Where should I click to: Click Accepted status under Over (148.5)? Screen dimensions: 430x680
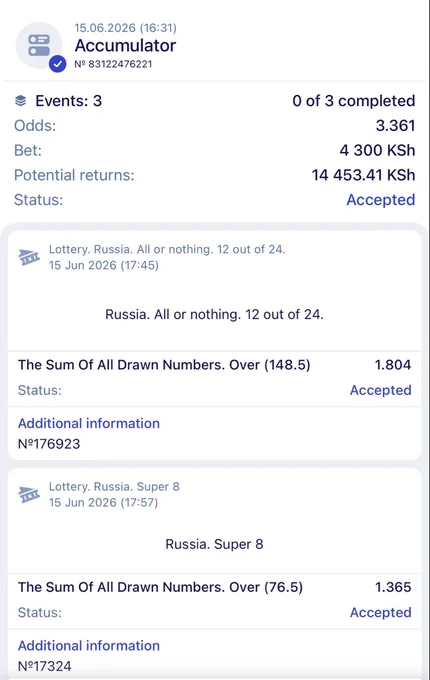pyautogui.click(x=381, y=390)
